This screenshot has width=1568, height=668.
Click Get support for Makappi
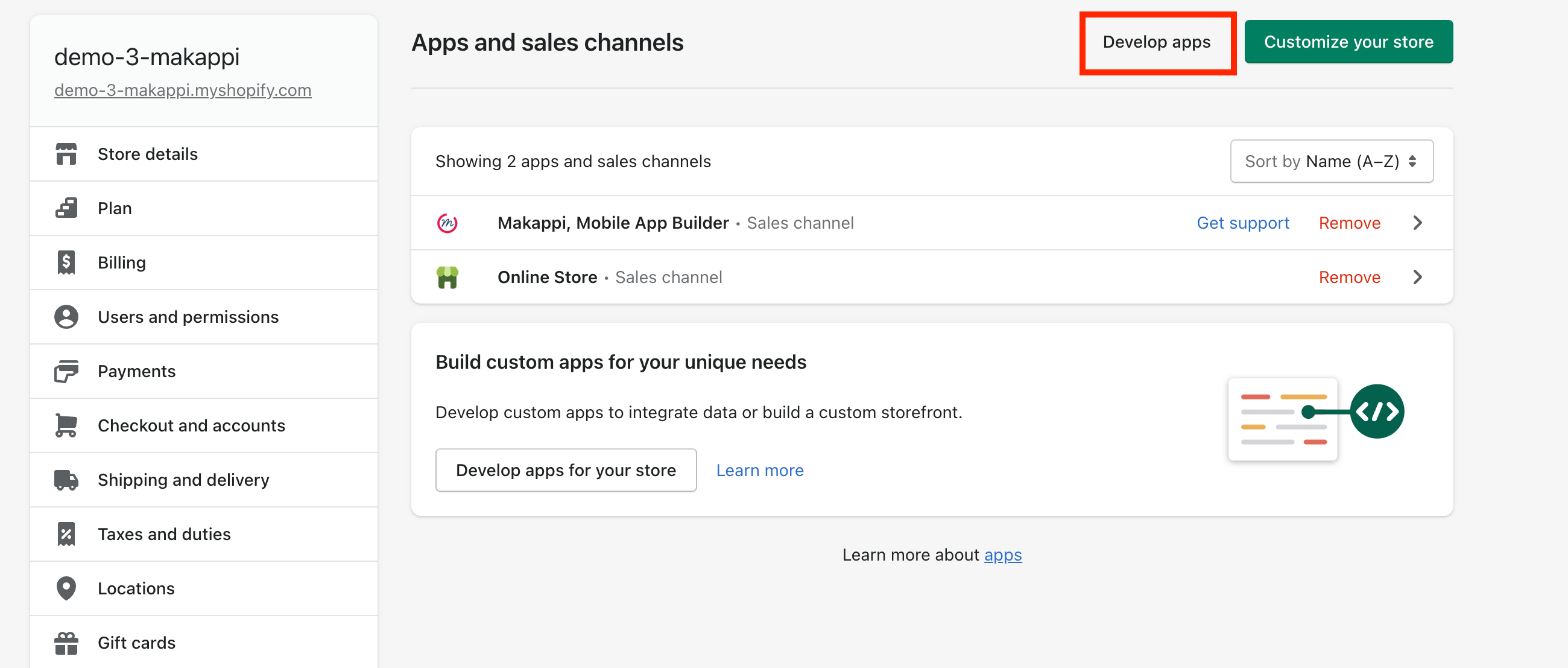(1242, 223)
